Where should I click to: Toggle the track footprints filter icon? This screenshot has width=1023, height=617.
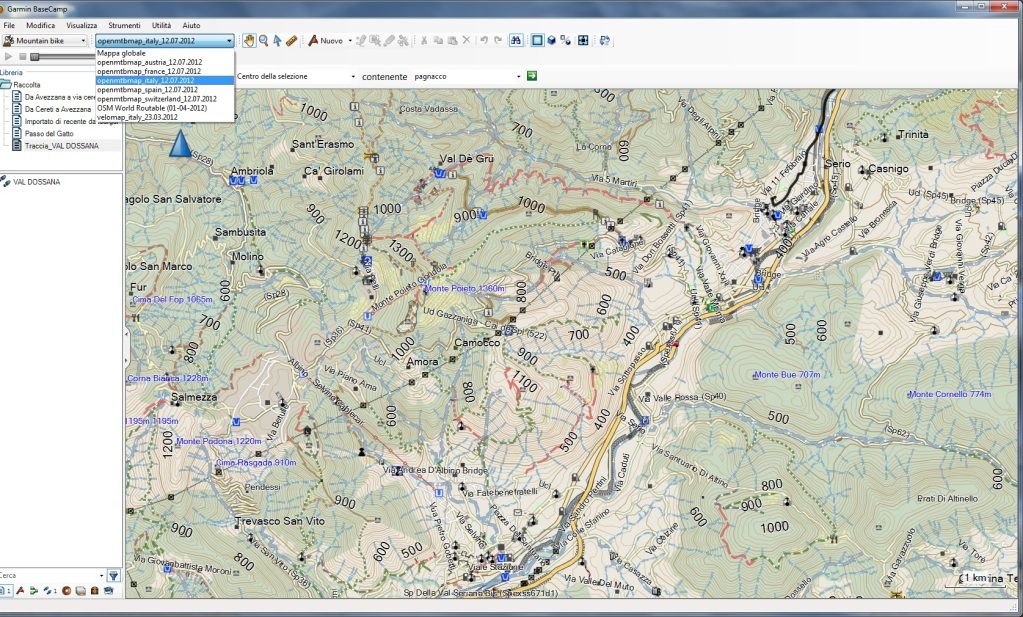[x=49, y=591]
